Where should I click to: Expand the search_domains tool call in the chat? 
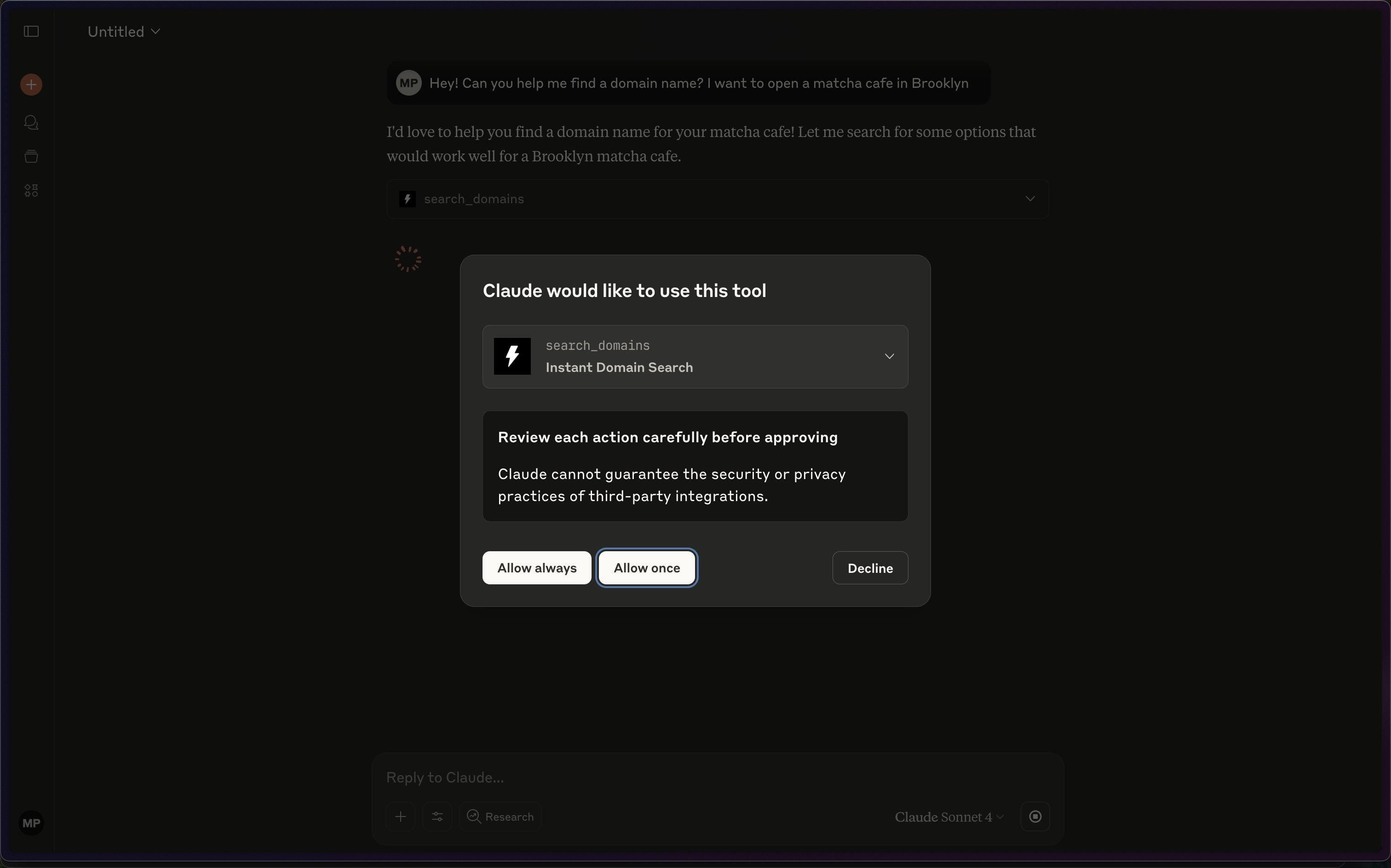click(x=717, y=199)
